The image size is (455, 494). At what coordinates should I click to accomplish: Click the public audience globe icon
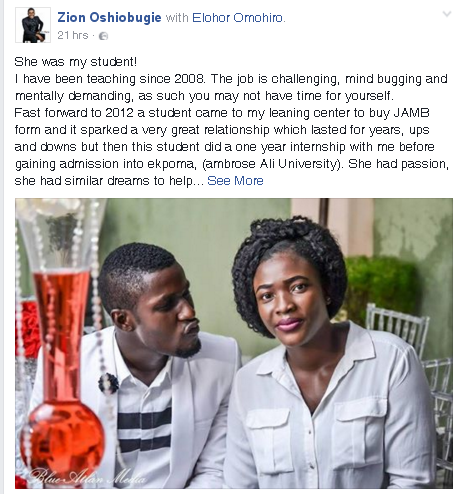(x=104, y=36)
